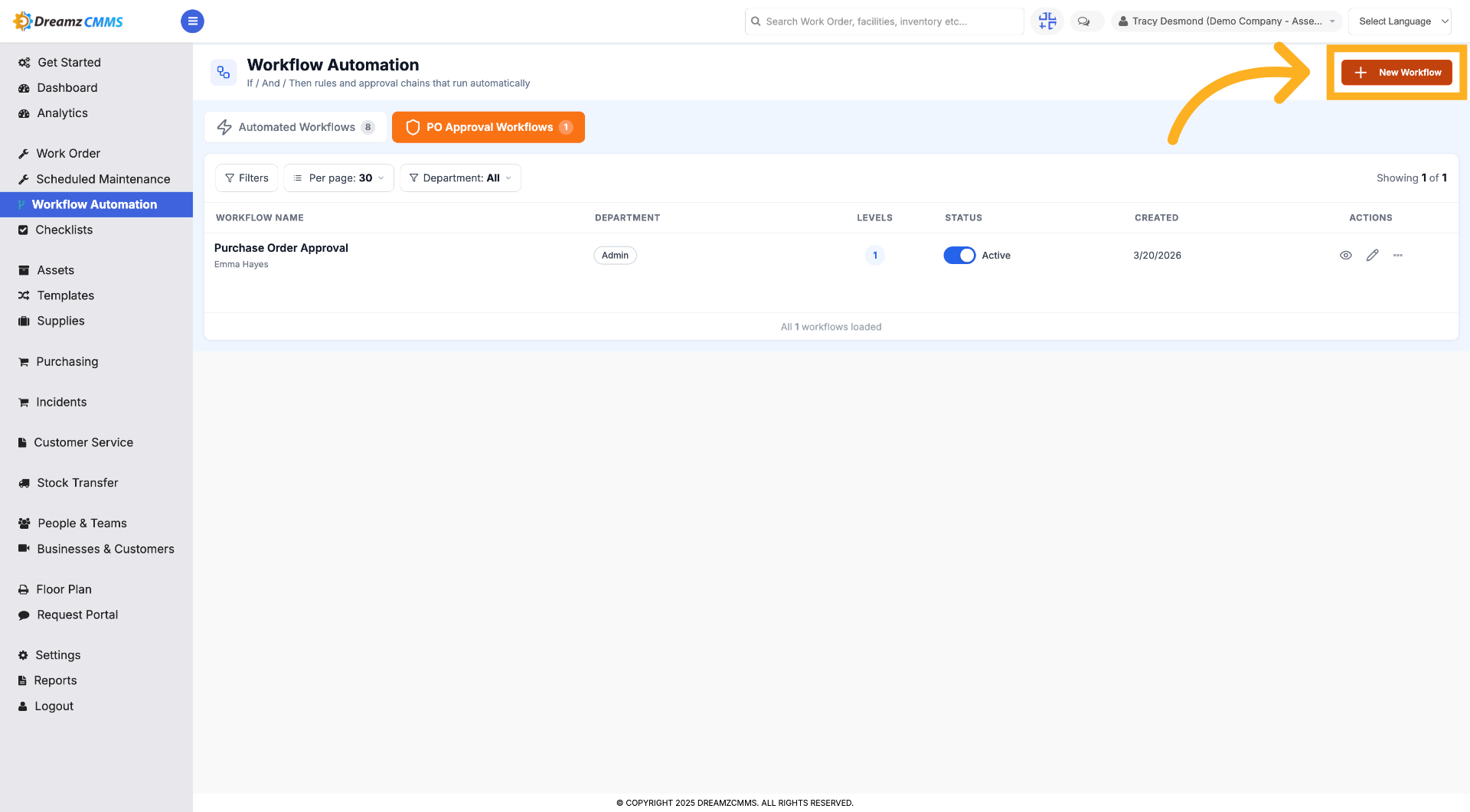The height and width of the screenshot is (812, 1470).
Task: Click the Settings gear icon
Action: [x=23, y=656]
